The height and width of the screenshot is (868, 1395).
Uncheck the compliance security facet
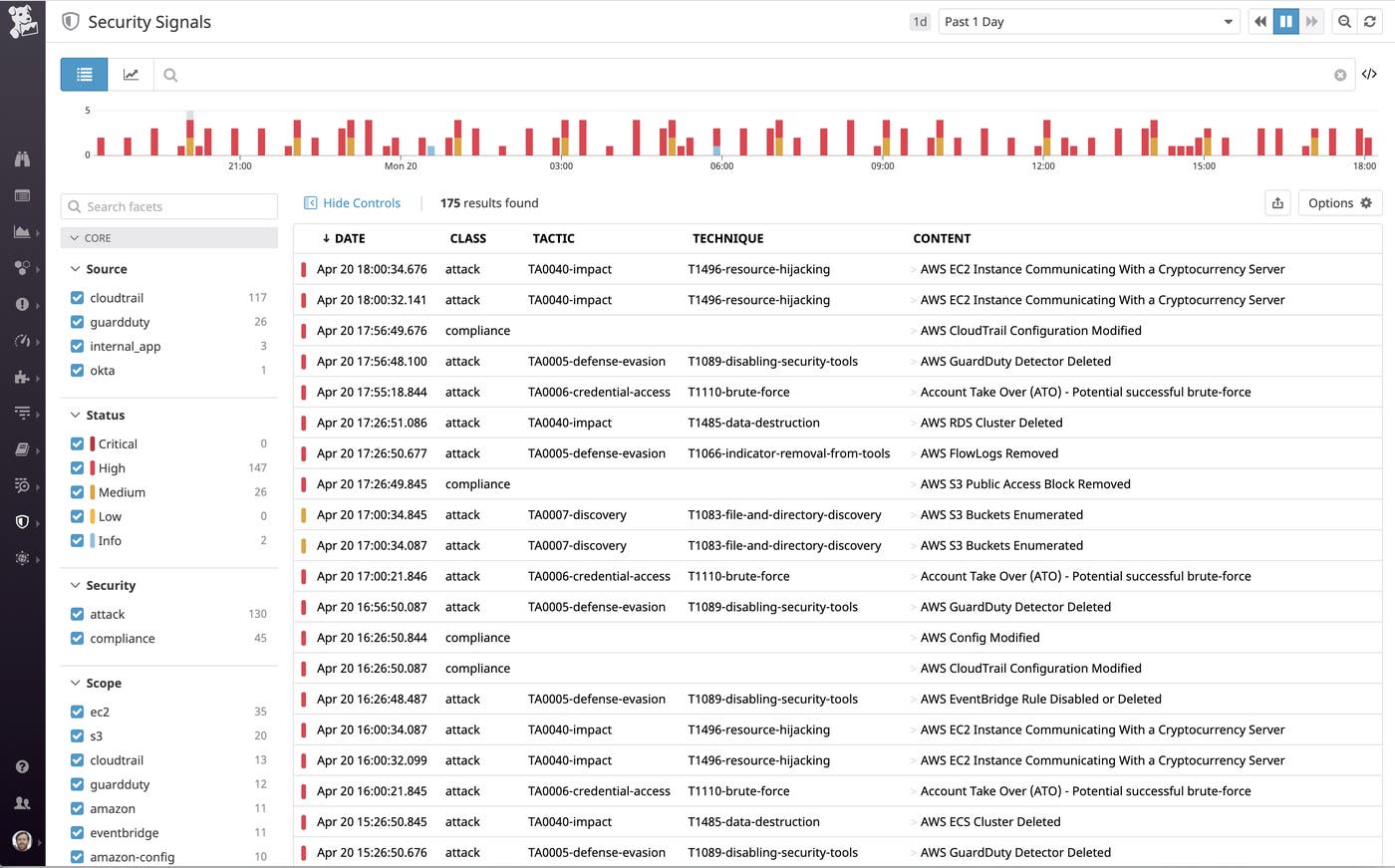(x=77, y=639)
